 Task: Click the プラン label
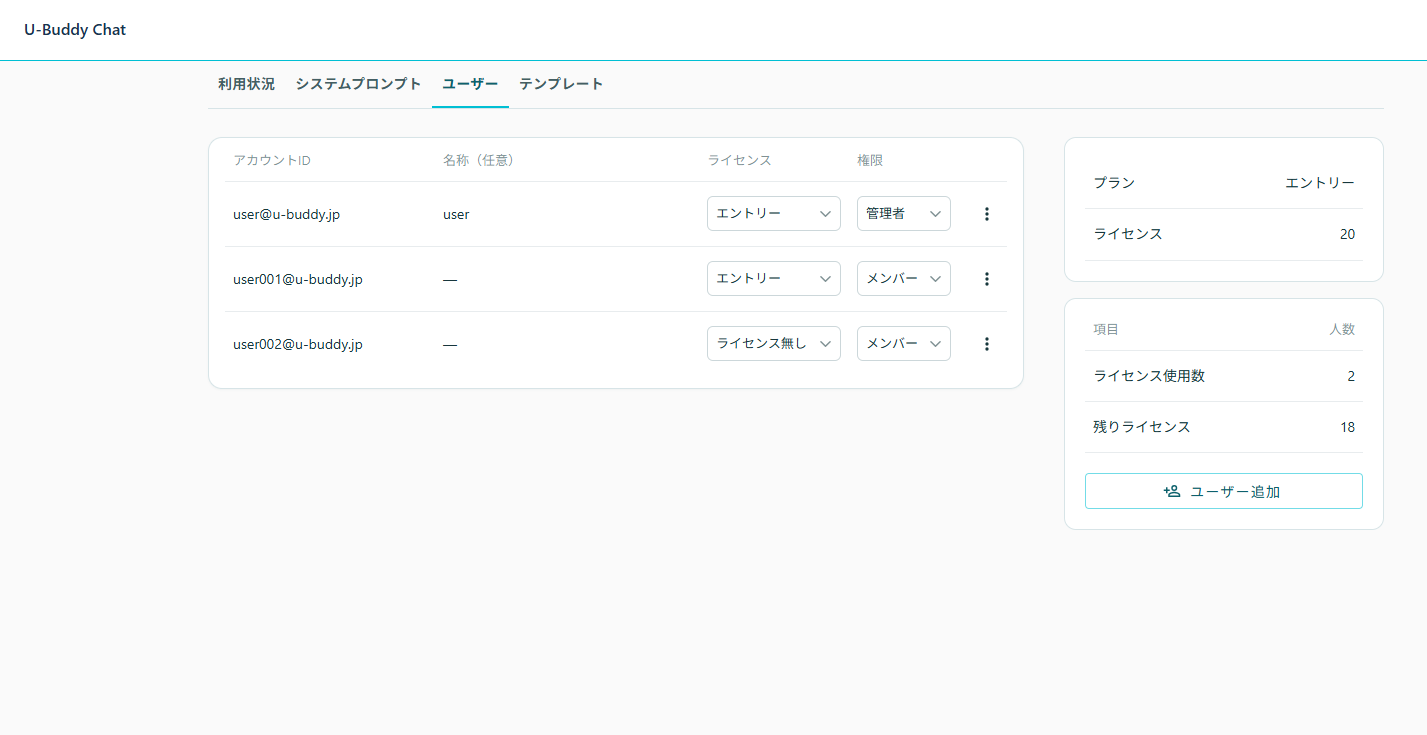(x=1114, y=183)
